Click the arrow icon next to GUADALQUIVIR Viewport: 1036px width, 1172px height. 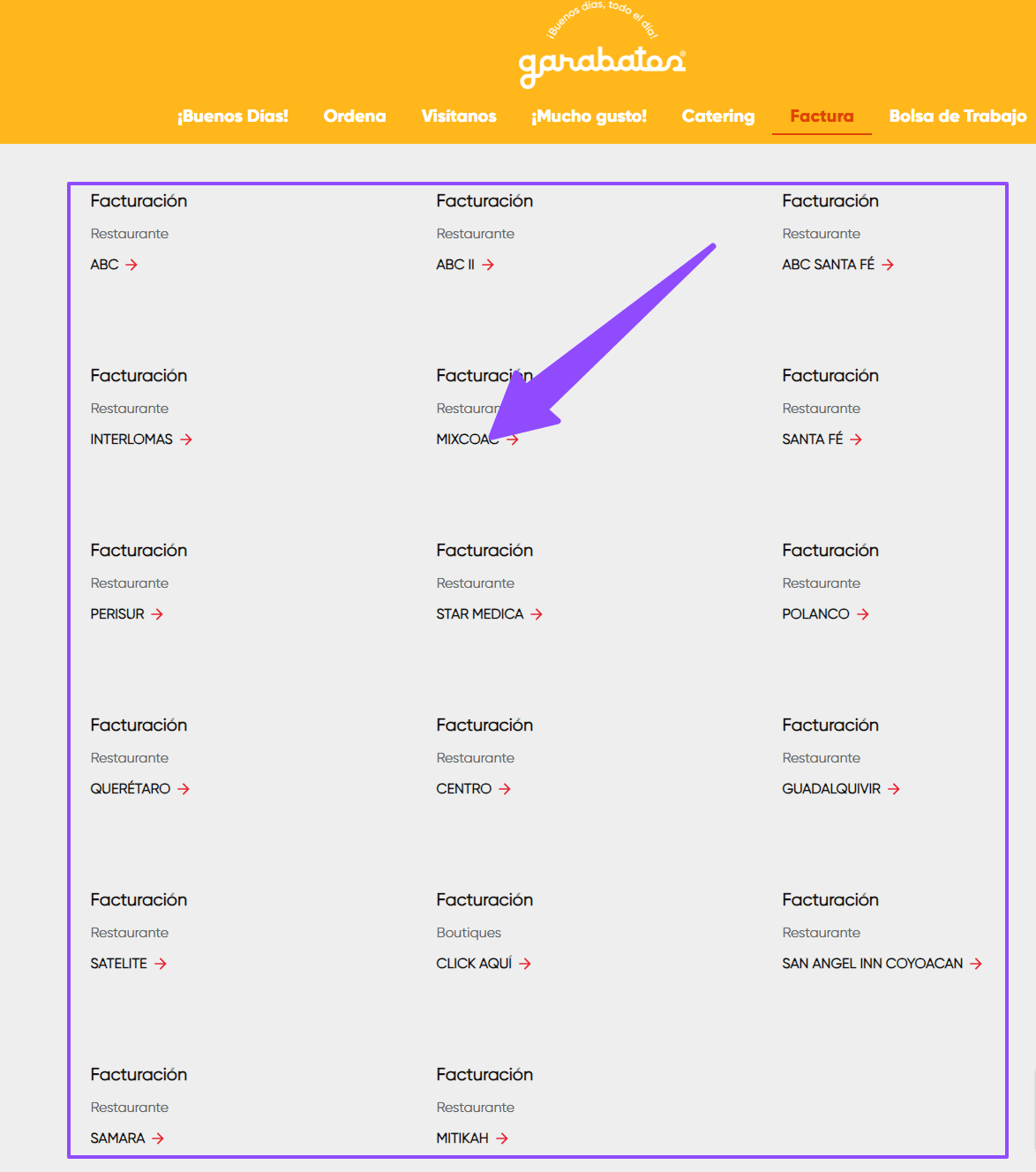(x=894, y=789)
